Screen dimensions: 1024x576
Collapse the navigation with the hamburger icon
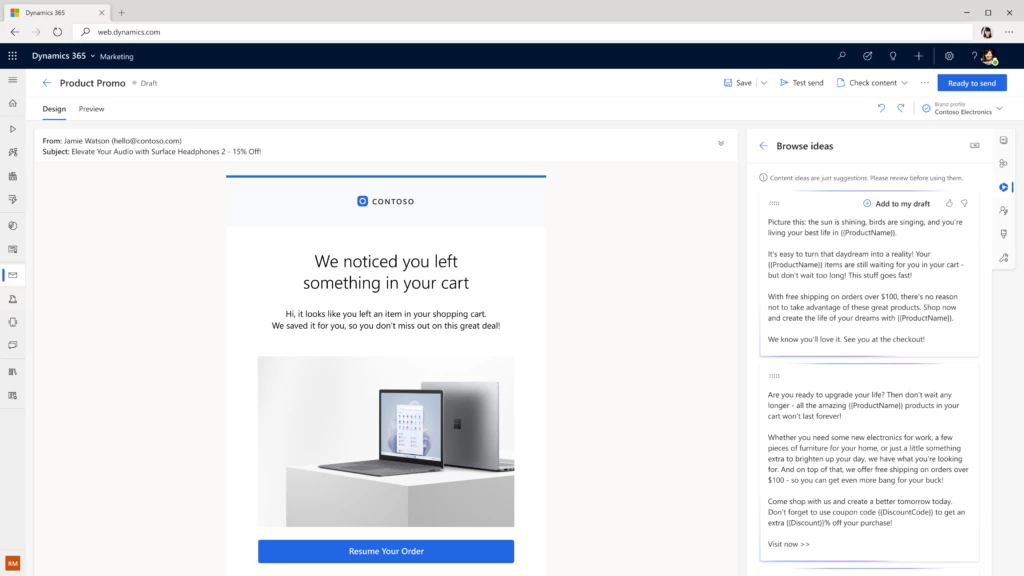coord(12,79)
